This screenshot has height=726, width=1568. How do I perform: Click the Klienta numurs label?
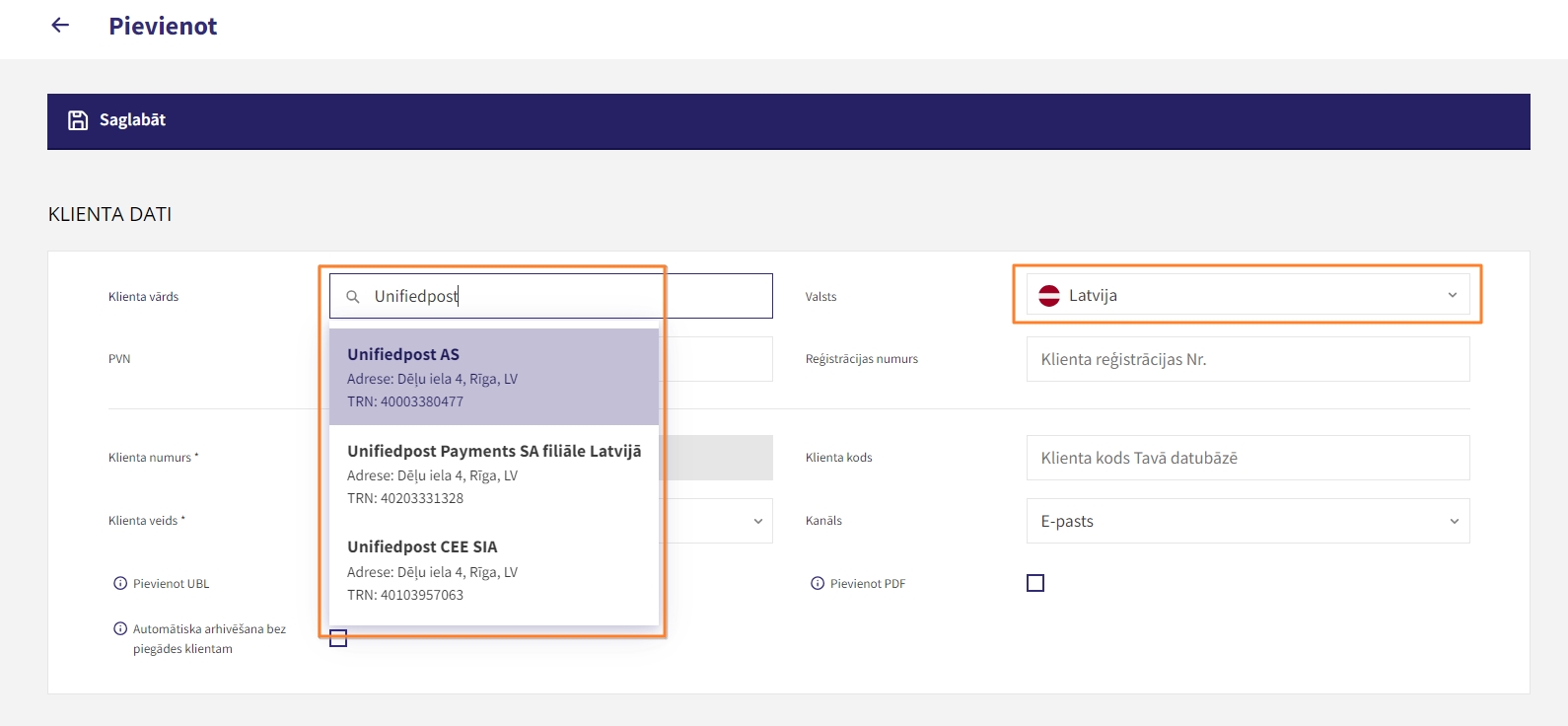[153, 458]
